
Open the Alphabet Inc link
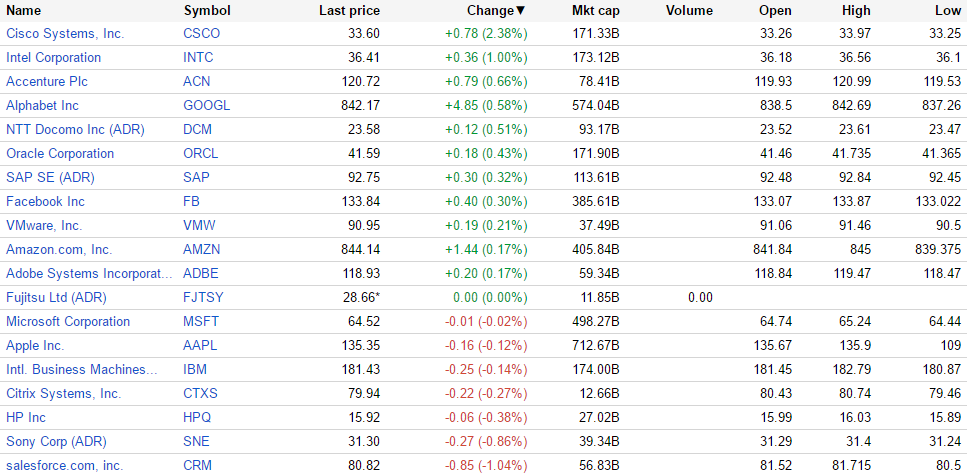[42, 106]
